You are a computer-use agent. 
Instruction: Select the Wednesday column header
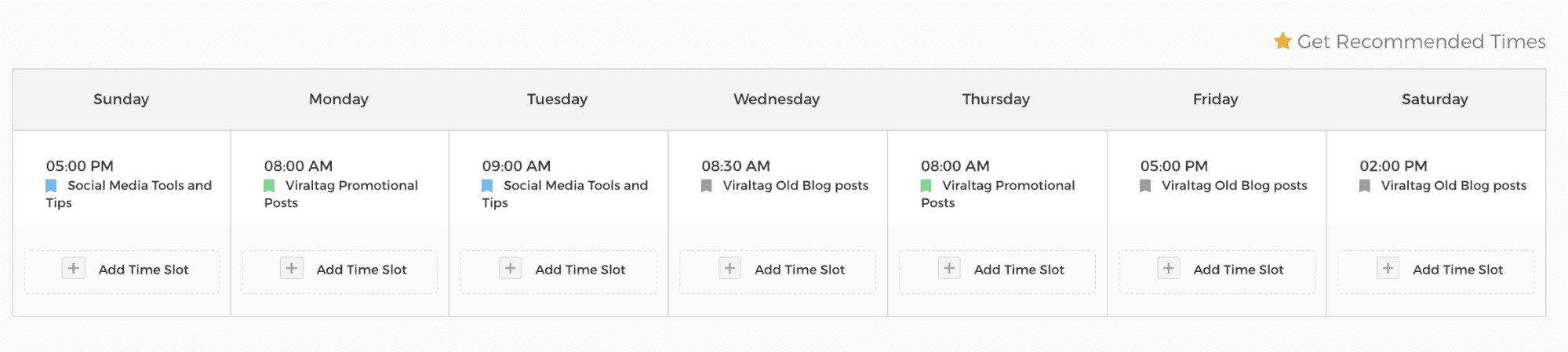tap(777, 100)
